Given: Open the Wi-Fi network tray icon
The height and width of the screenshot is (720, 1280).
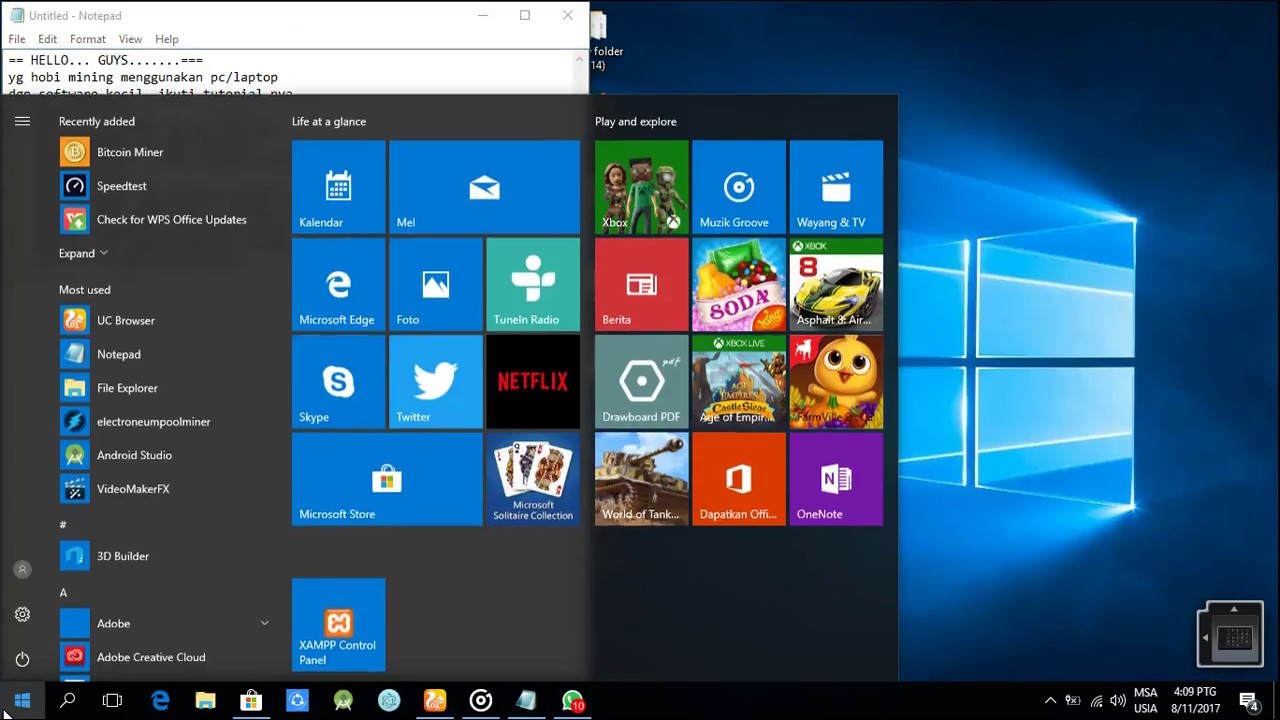Looking at the screenshot, I should [x=1096, y=701].
